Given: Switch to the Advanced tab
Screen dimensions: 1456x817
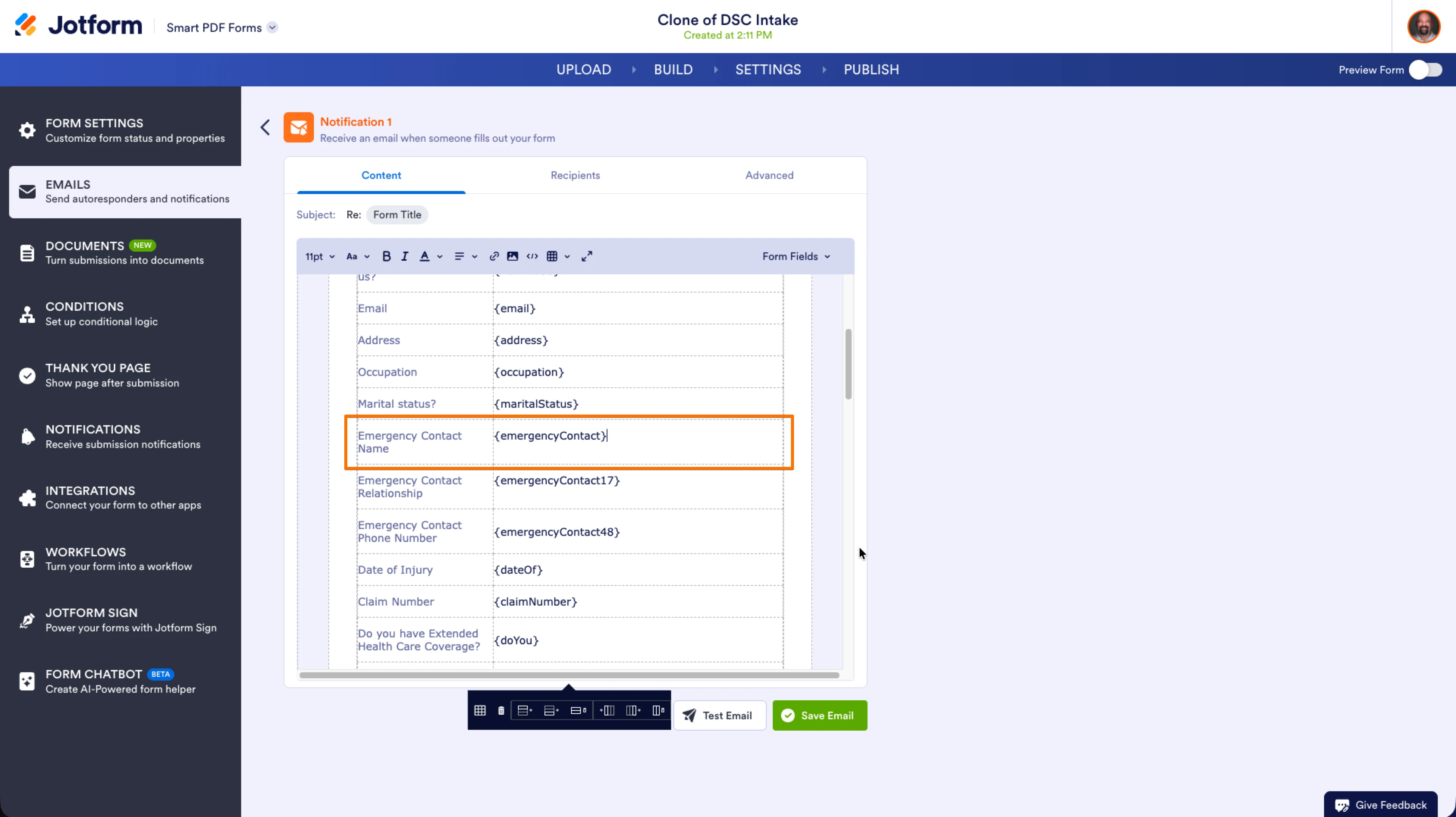Looking at the screenshot, I should coord(769,175).
